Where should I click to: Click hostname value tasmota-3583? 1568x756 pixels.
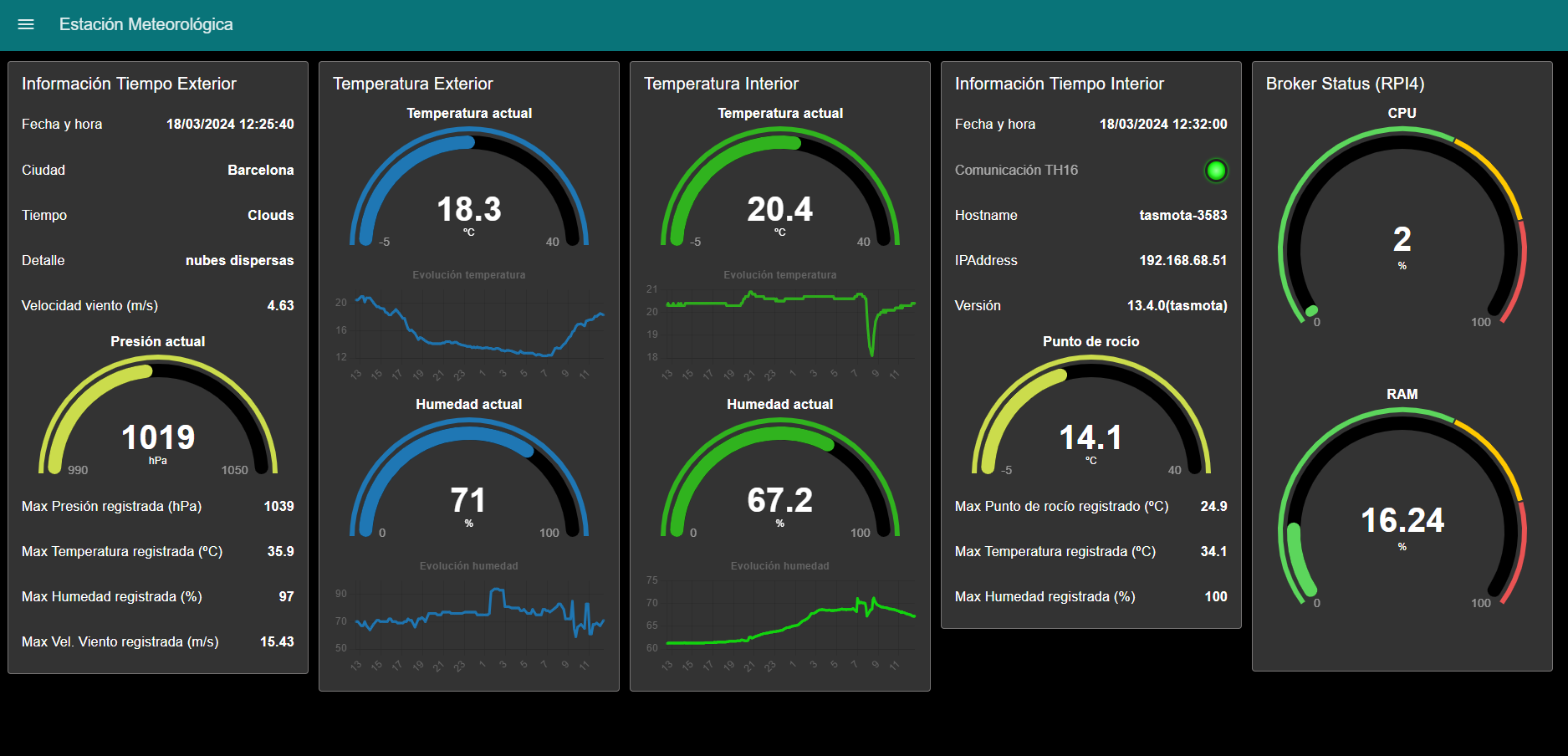pos(1183,215)
